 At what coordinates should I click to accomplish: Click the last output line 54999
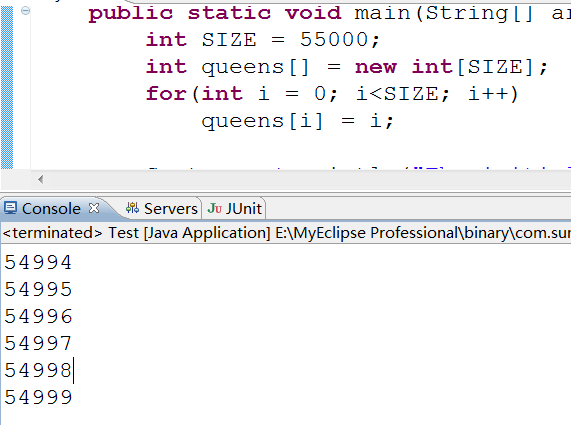click(x=38, y=397)
